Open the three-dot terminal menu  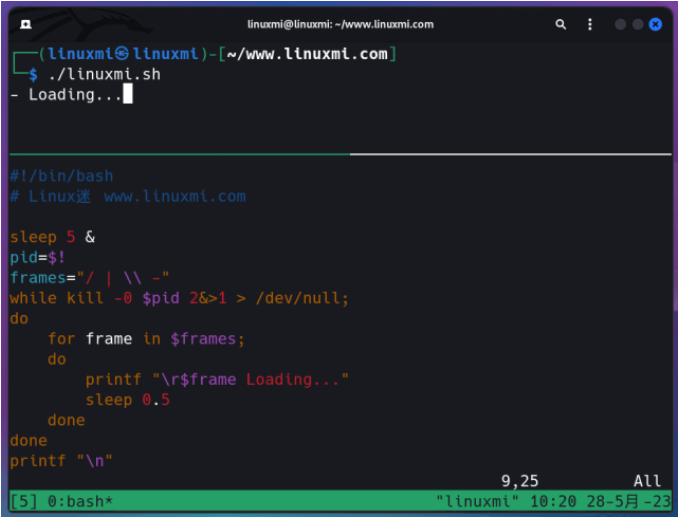pos(590,24)
